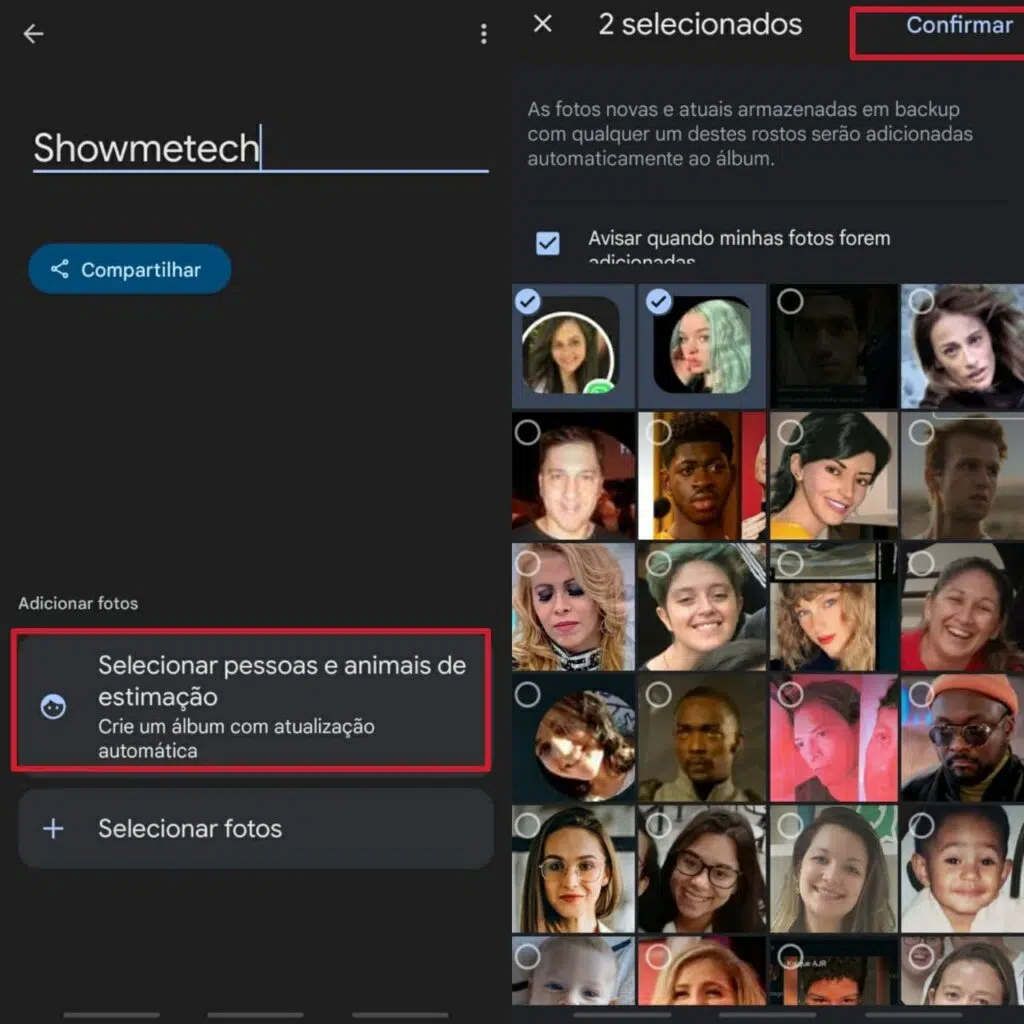Open the Selecionar fotos option
This screenshot has height=1024, width=1024.
click(255, 829)
